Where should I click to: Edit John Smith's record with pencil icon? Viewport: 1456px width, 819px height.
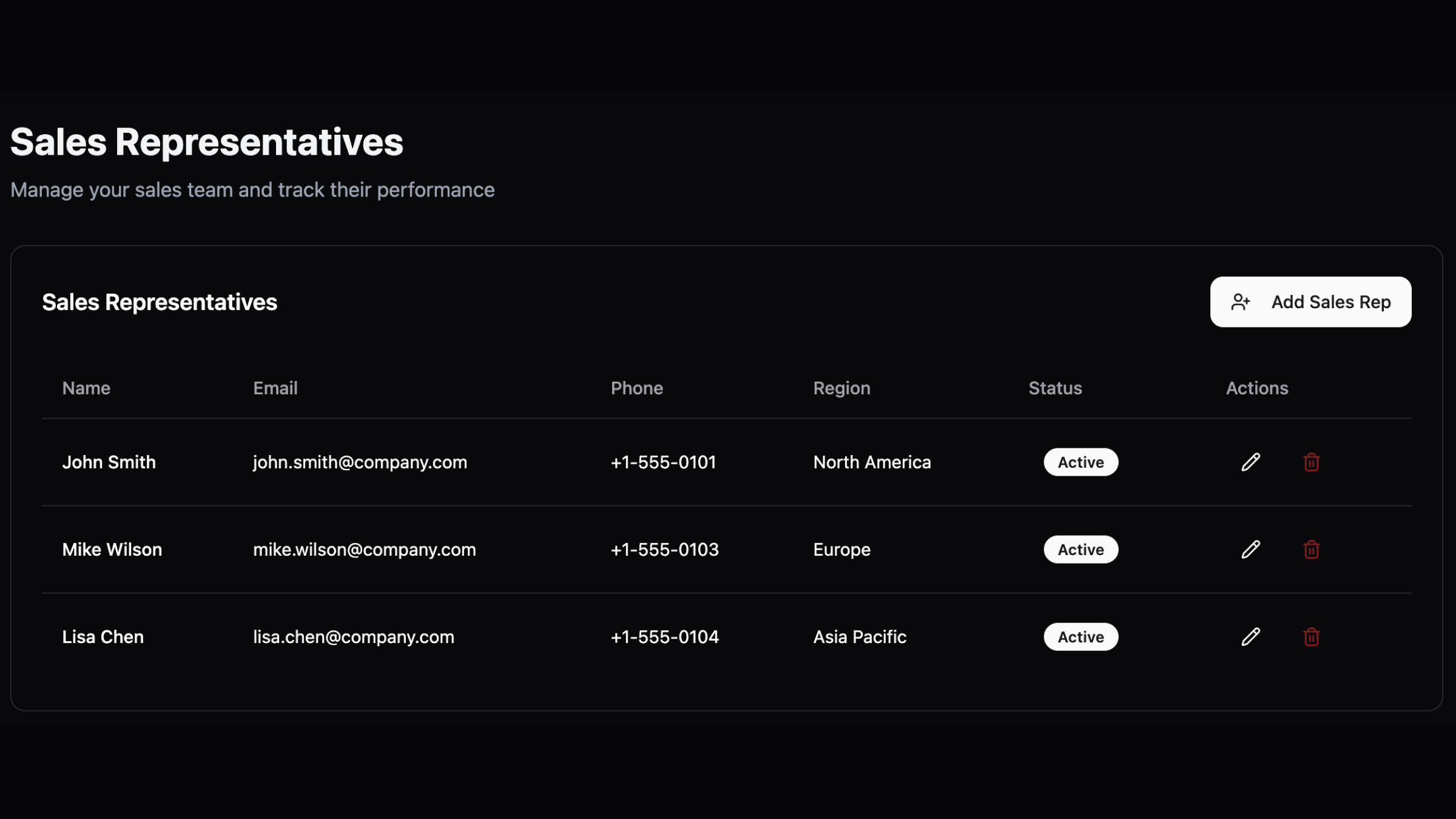(x=1250, y=462)
